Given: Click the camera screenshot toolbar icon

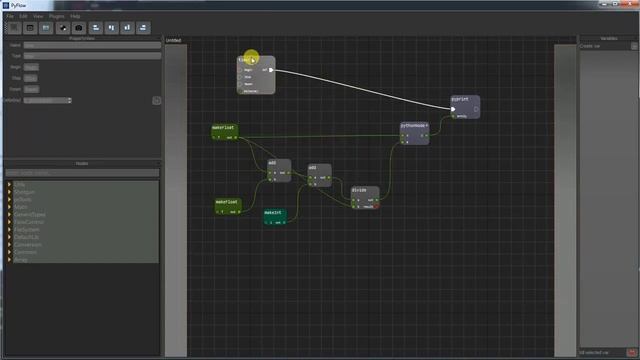Looking at the screenshot, I should pos(79,28).
